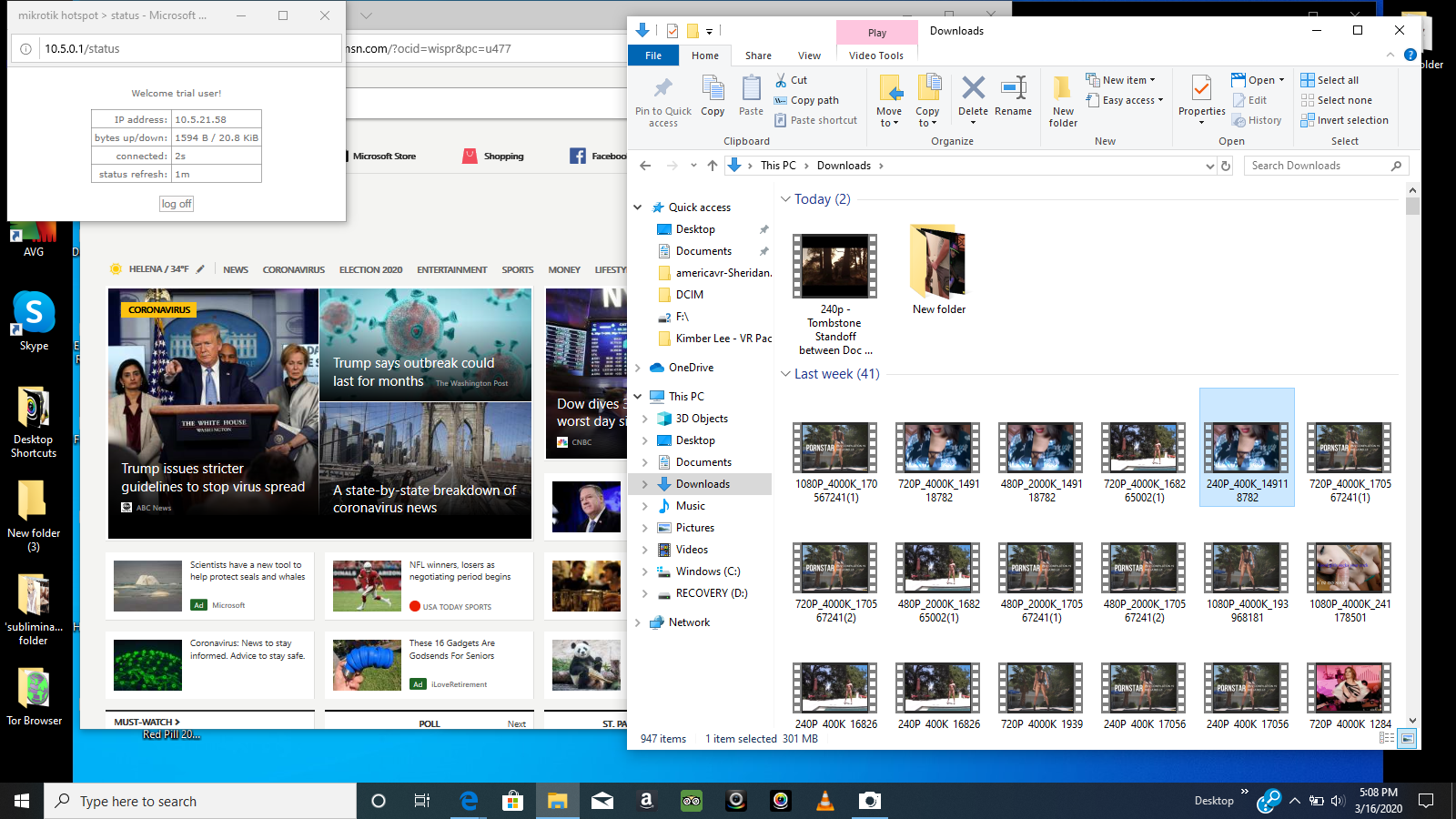
Task: Click Pin to Quick access icon
Action: coord(662,100)
